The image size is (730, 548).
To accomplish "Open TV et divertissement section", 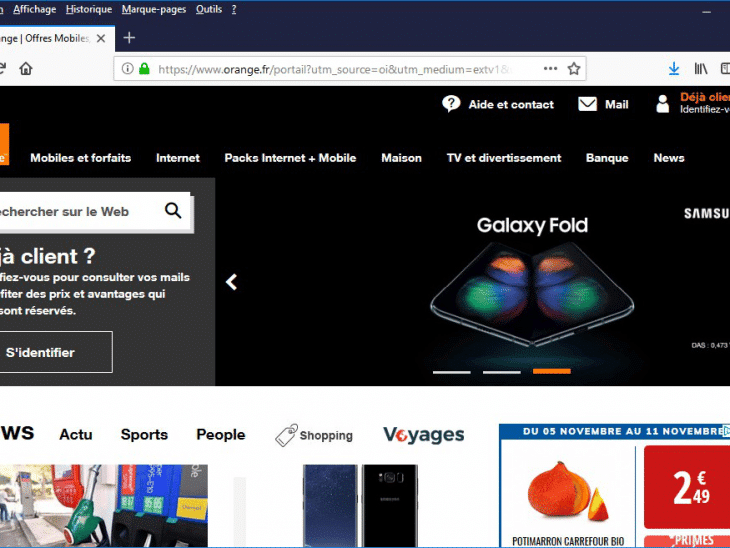I will click(504, 158).
